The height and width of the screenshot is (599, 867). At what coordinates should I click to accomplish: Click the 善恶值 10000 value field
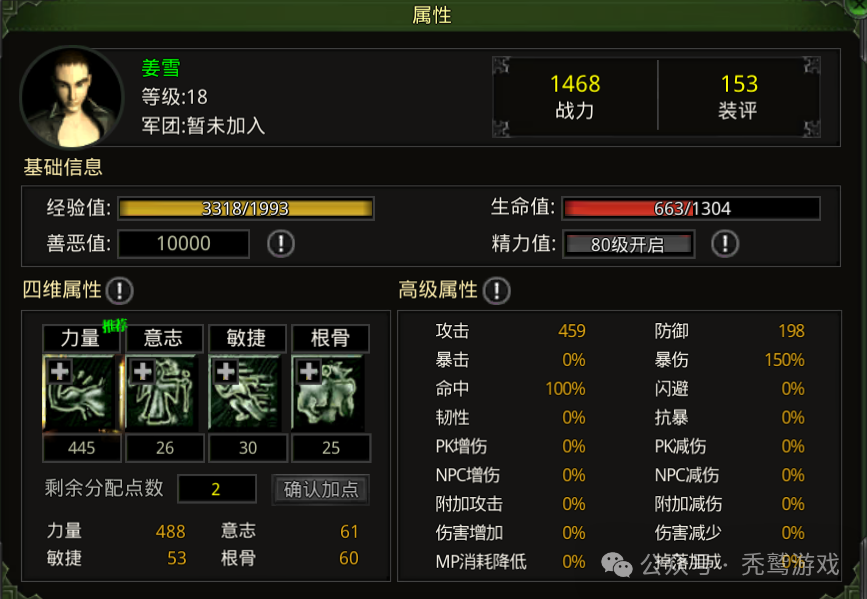(x=184, y=243)
